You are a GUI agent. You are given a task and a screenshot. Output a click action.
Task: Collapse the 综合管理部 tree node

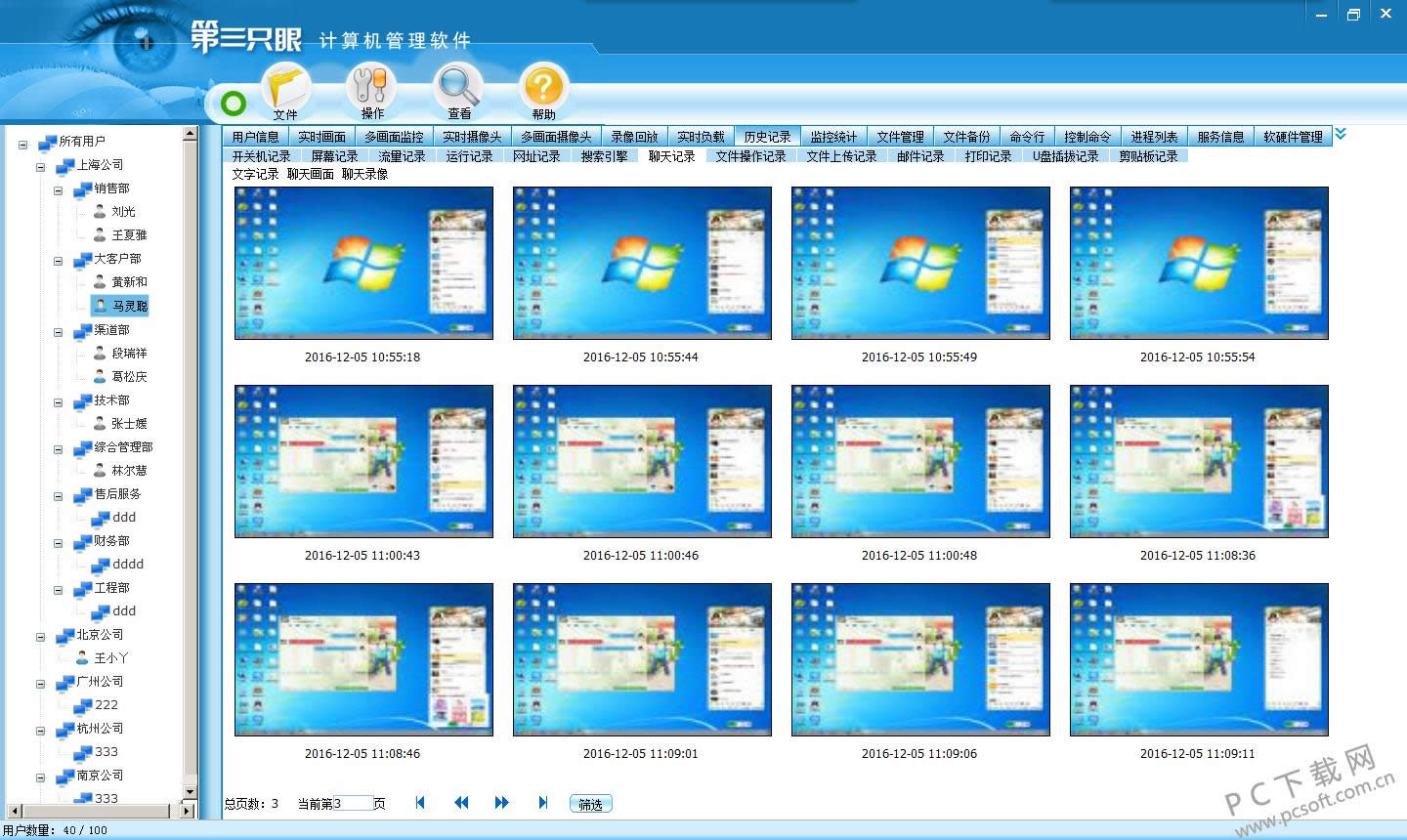58,449
